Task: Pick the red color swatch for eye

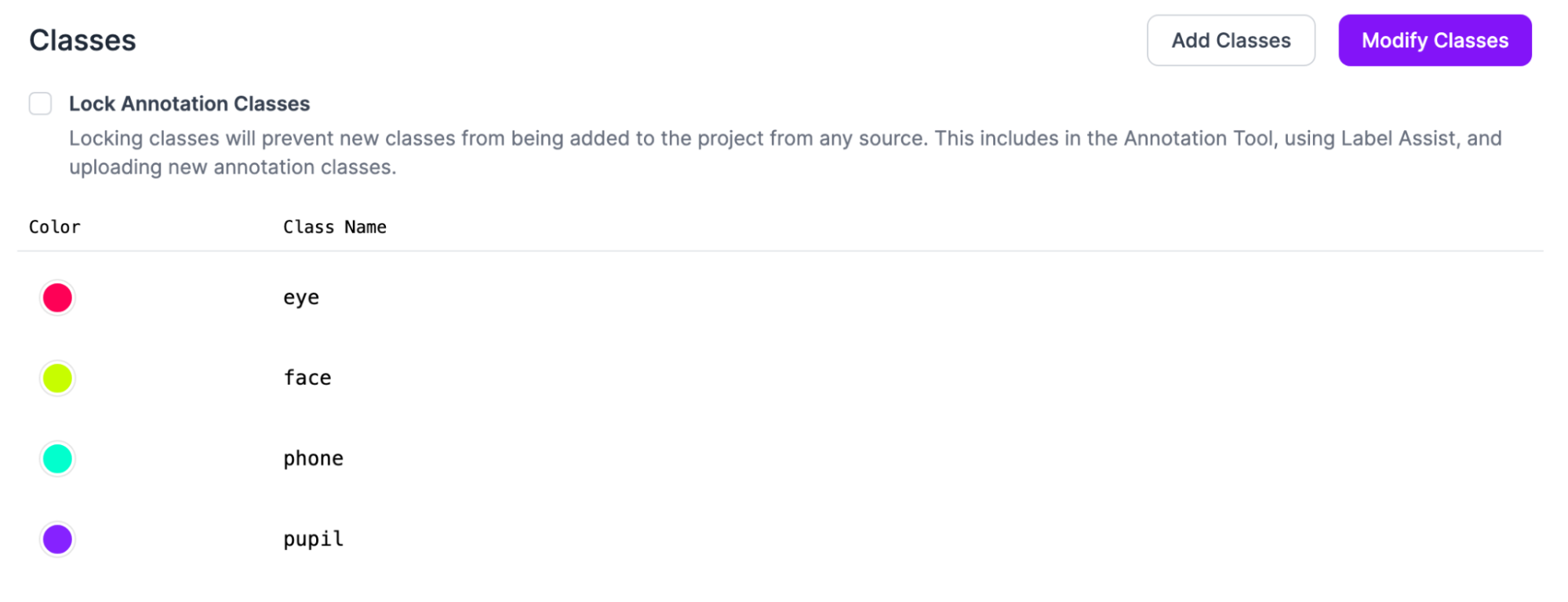Action: 57,298
